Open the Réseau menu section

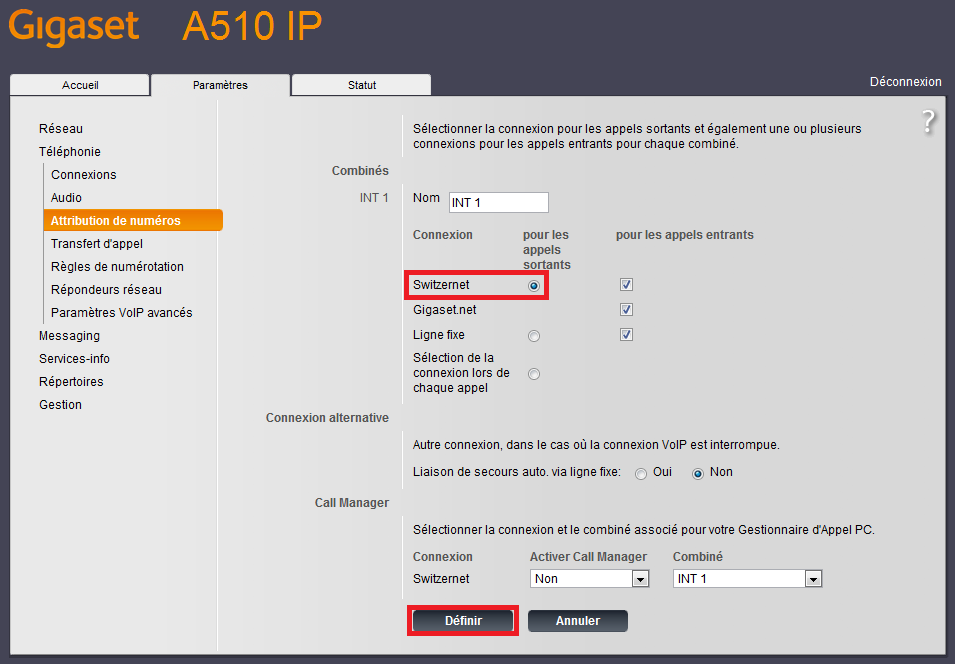[61, 129]
